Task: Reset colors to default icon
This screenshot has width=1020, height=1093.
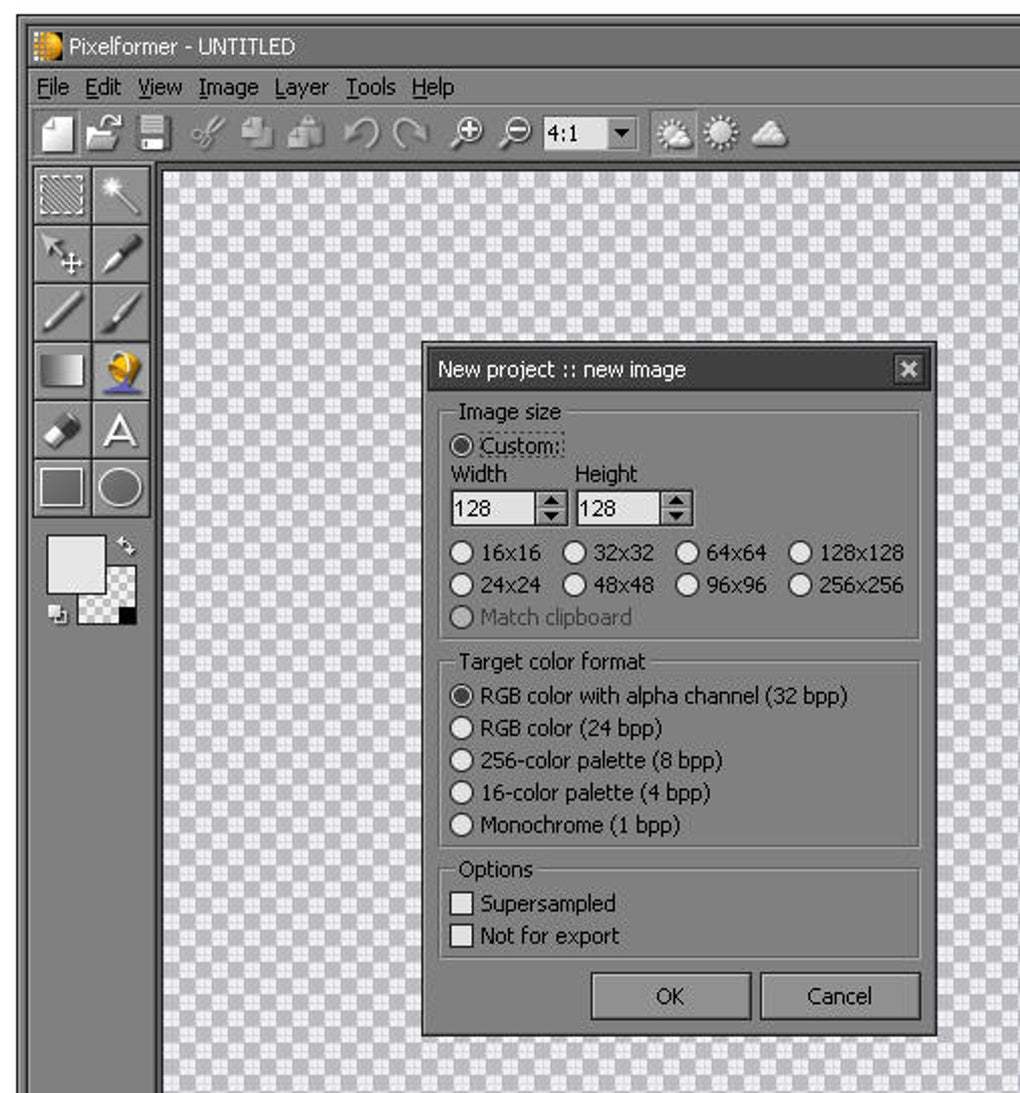Action: click(57, 614)
